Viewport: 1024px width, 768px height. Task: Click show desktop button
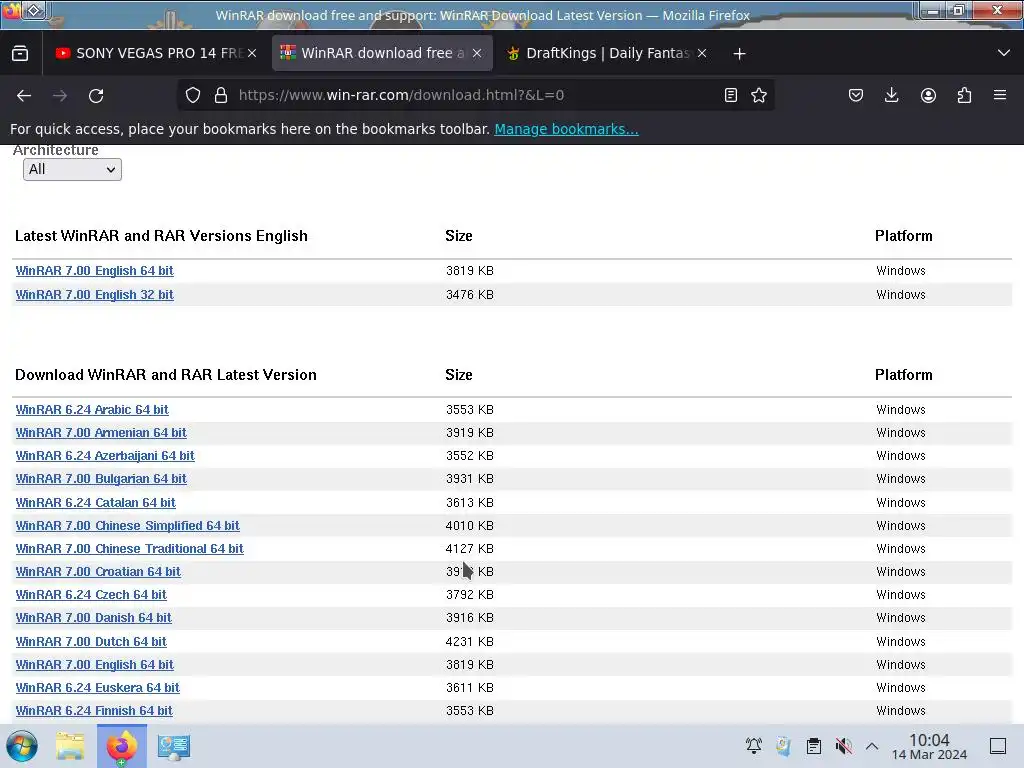998,746
